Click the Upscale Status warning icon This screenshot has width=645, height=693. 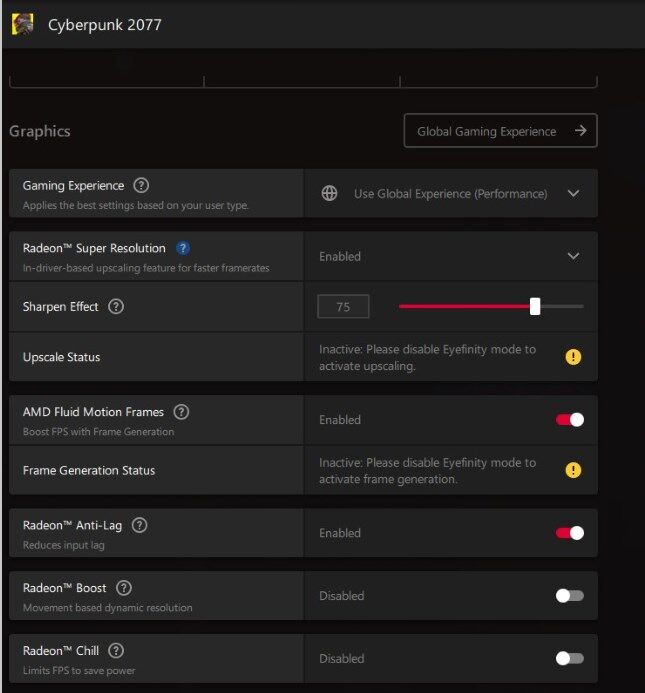[573, 357]
